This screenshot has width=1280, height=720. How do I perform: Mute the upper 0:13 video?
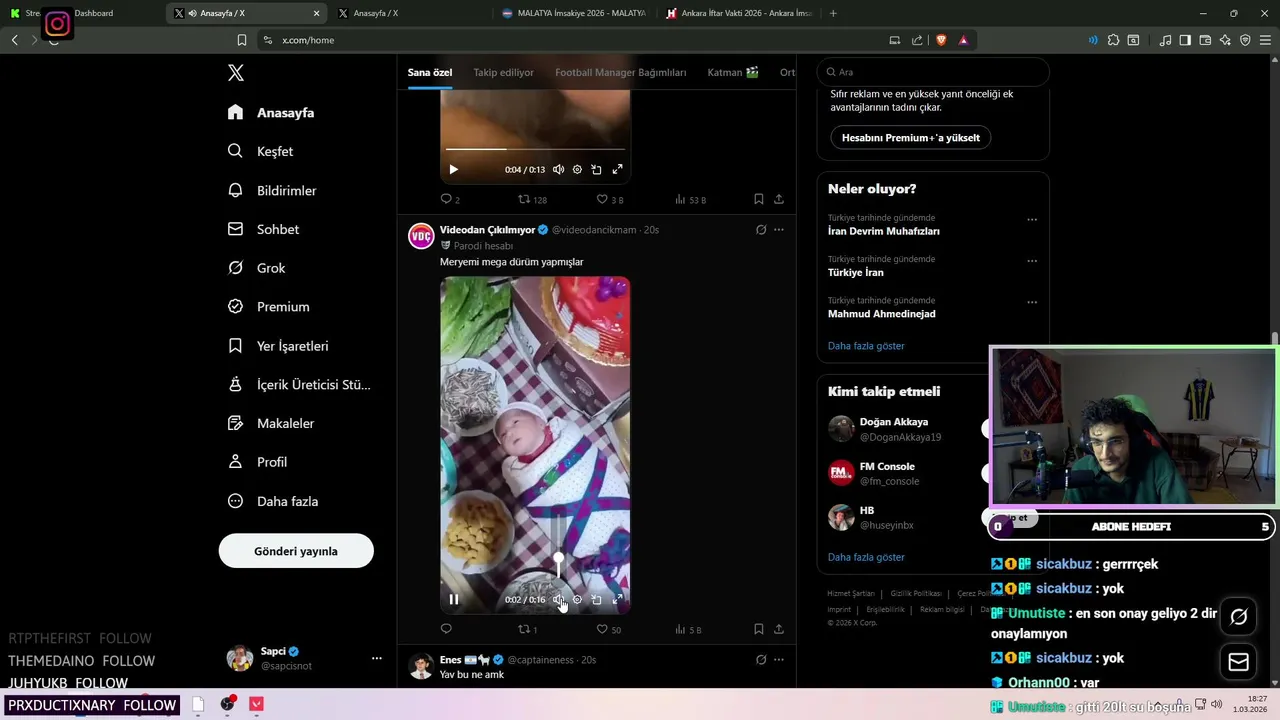point(558,170)
